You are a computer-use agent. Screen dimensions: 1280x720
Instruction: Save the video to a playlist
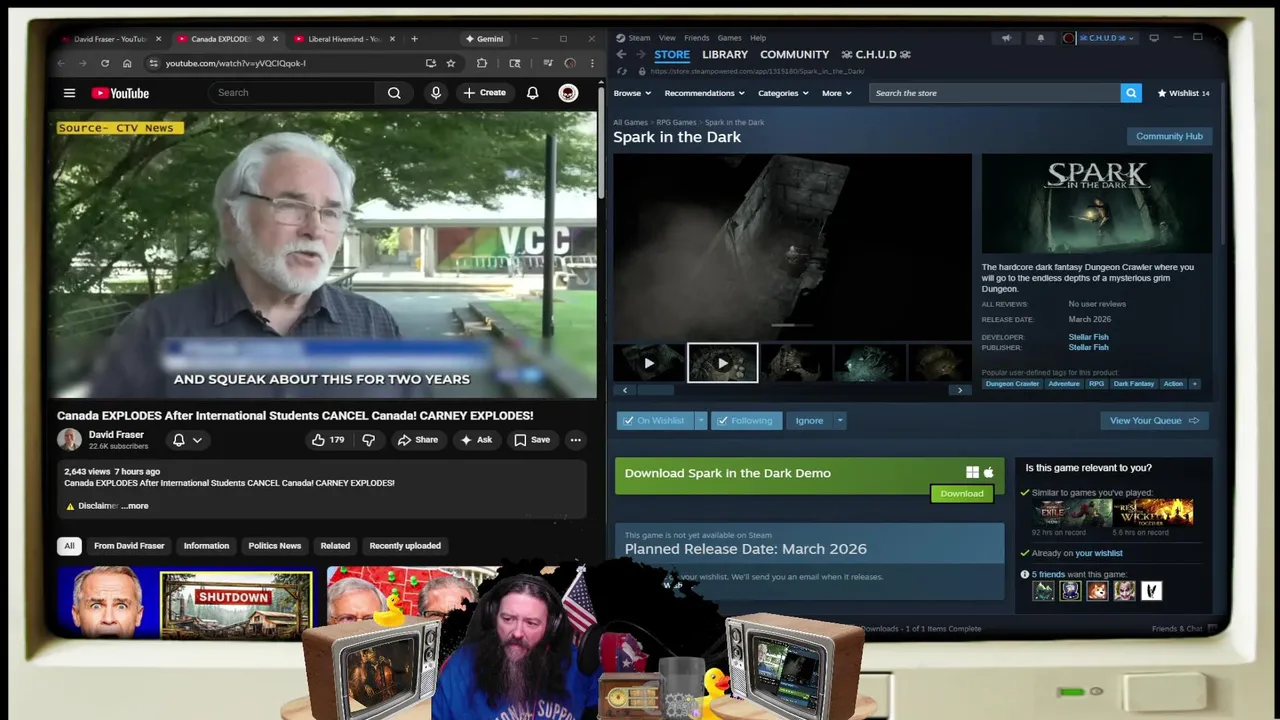(532, 440)
